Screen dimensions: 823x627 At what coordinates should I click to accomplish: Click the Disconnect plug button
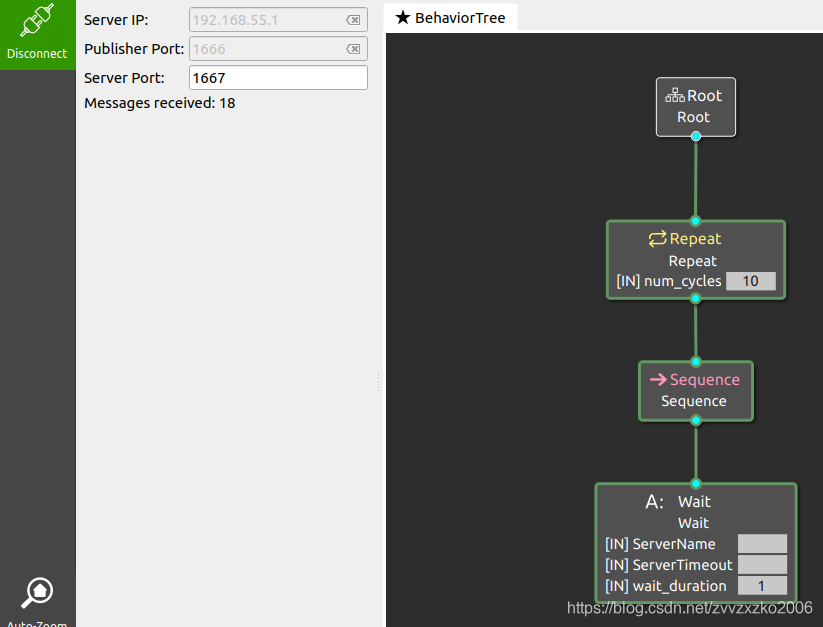[37, 35]
